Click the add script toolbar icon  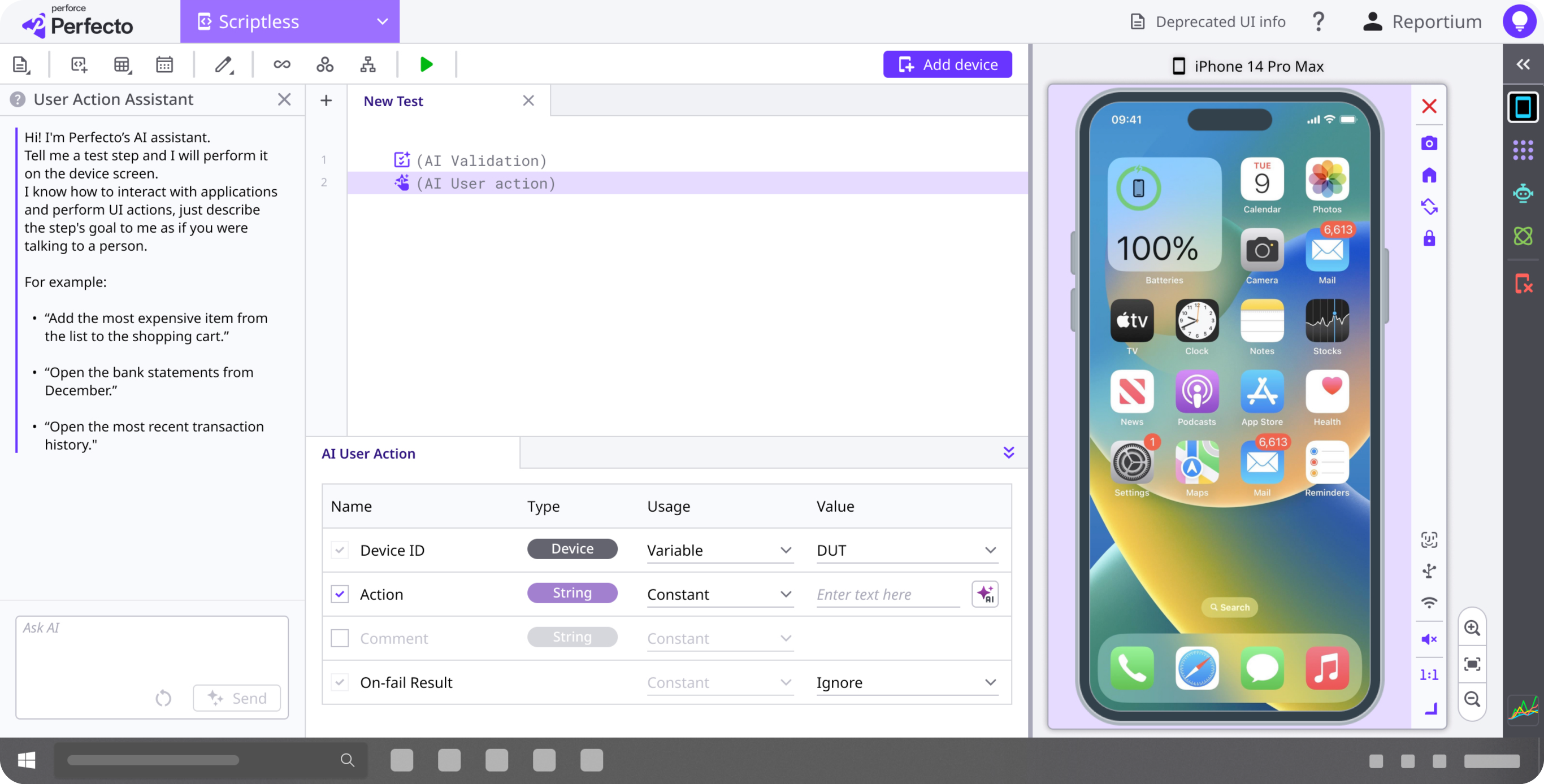pyautogui.click(x=79, y=65)
